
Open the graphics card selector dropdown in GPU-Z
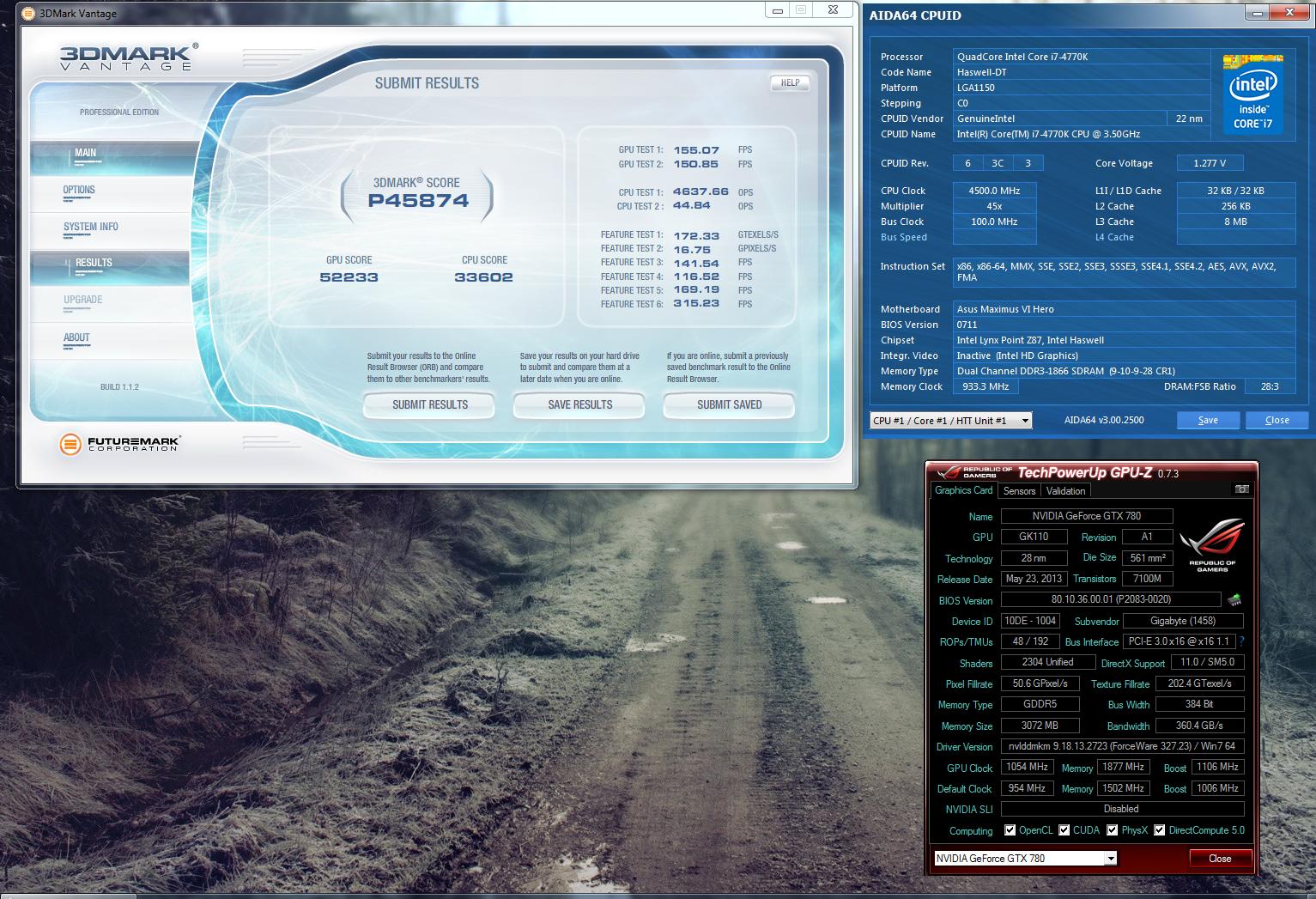click(1025, 859)
